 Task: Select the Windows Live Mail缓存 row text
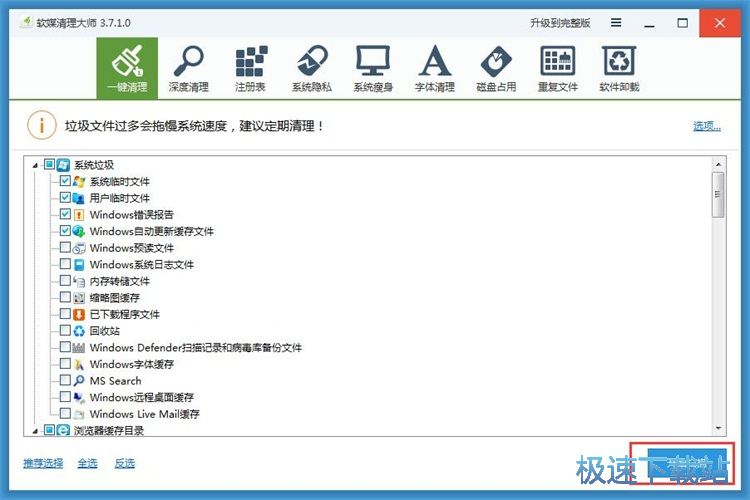(144, 414)
